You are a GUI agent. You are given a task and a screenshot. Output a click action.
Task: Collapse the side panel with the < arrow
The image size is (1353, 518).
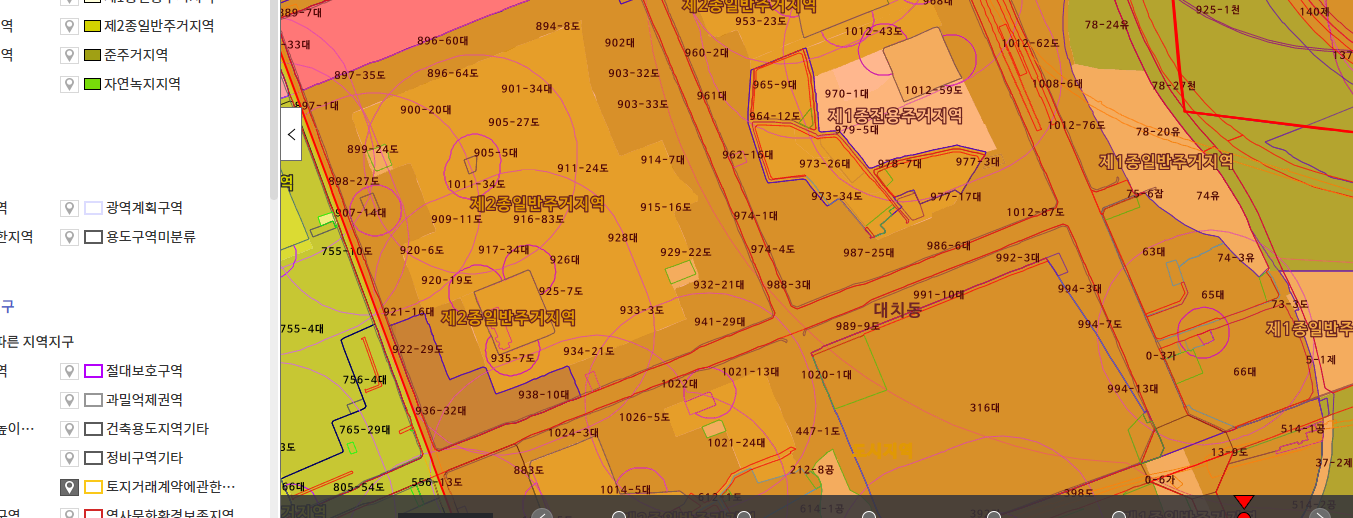[x=291, y=134]
